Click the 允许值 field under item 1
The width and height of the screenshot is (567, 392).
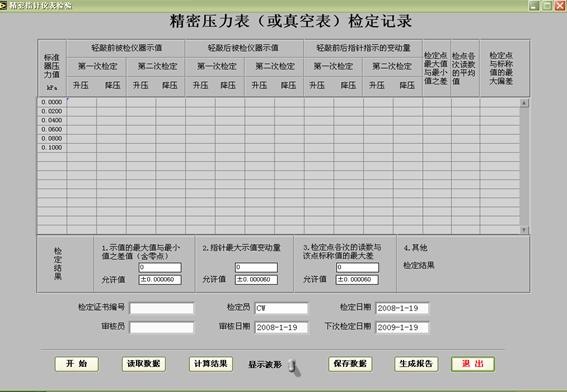[x=160, y=280]
